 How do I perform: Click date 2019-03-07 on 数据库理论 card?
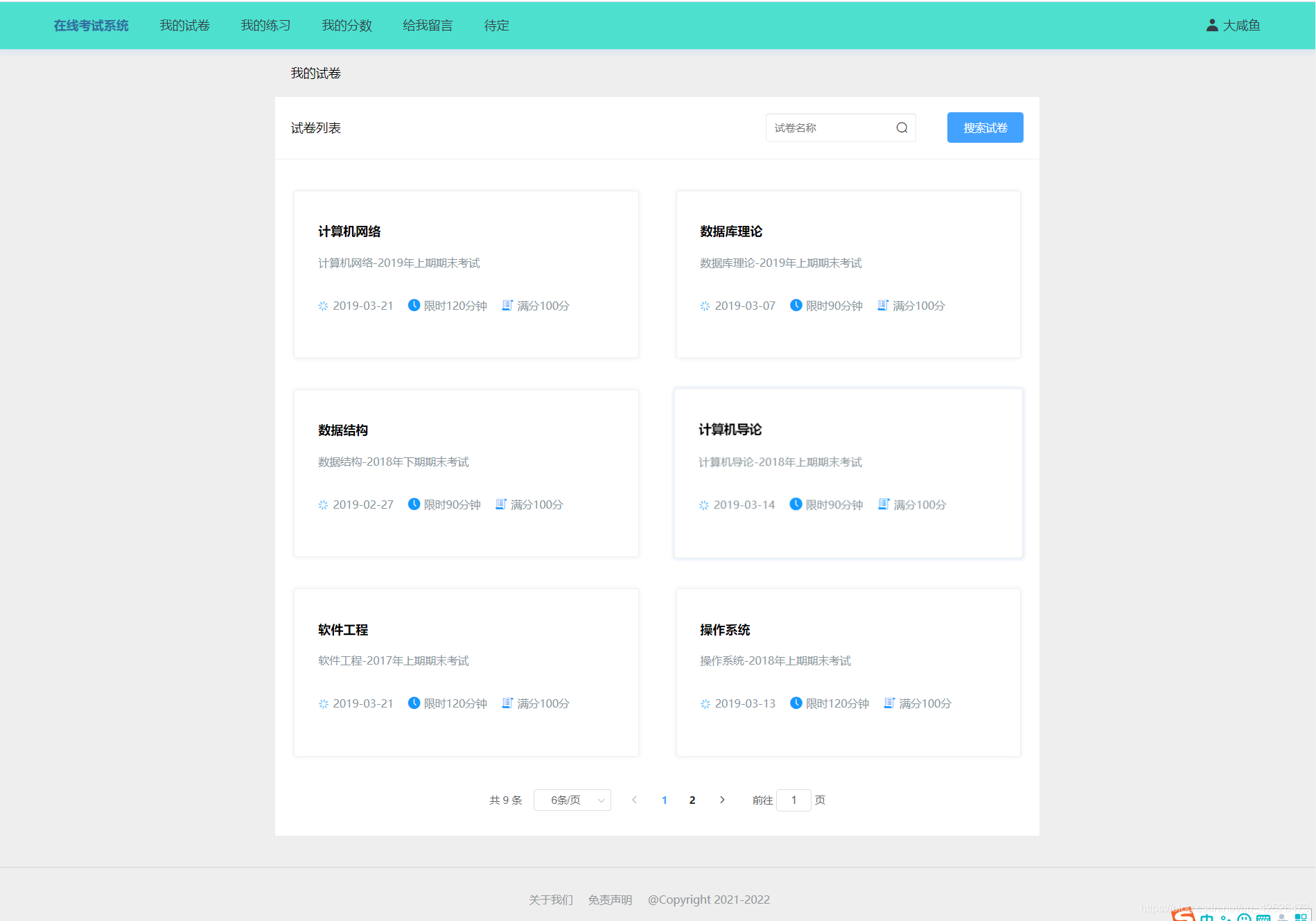746,306
